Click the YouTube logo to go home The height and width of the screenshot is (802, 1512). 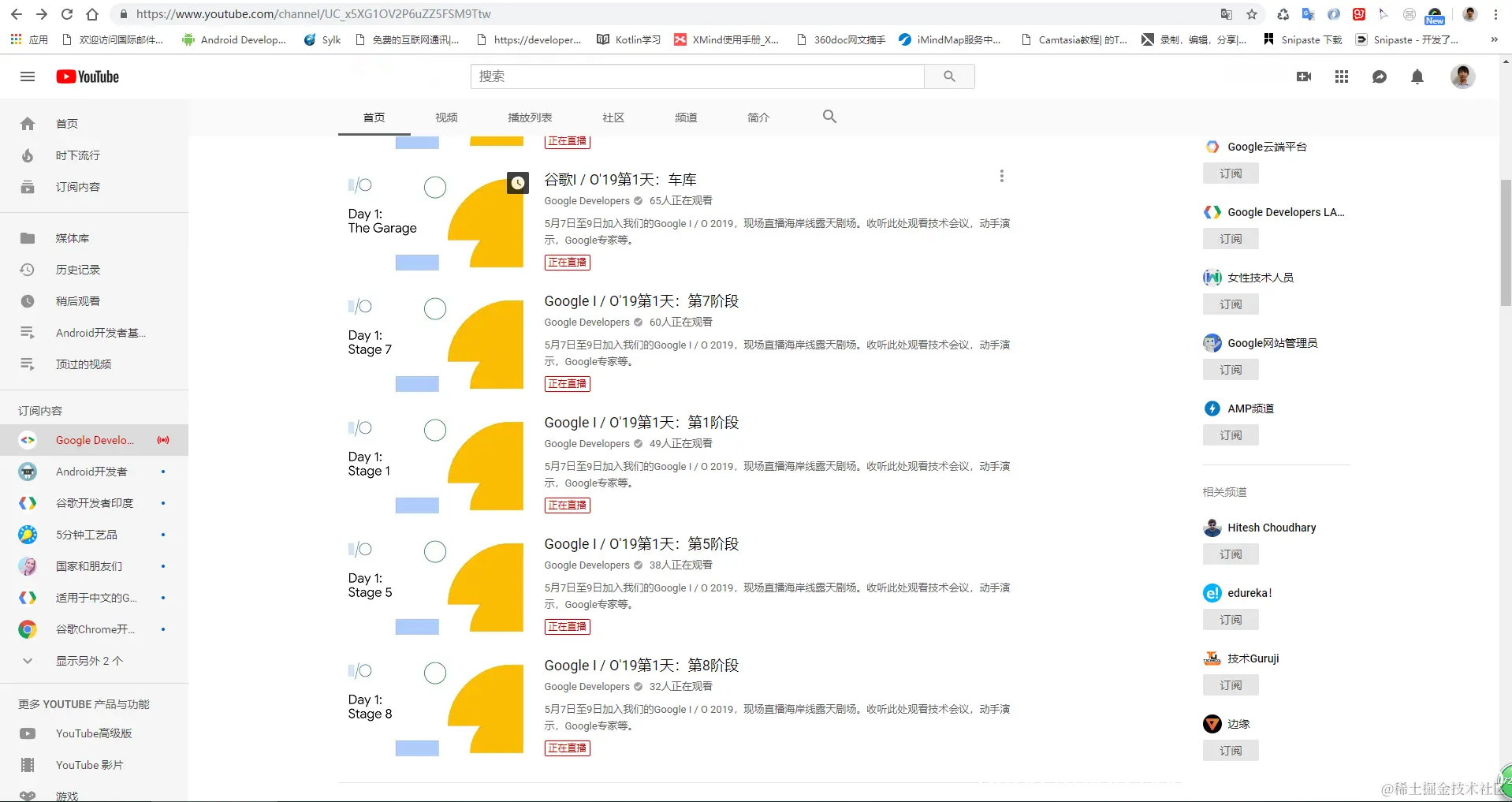coord(87,76)
